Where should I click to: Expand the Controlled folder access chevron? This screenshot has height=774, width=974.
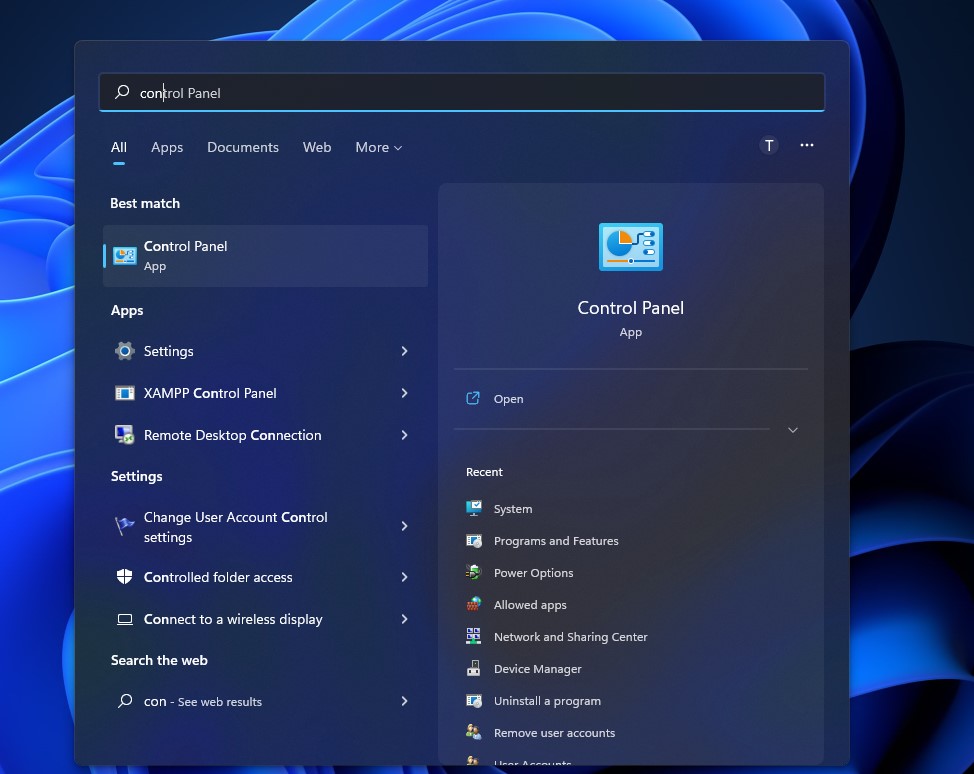pos(404,577)
